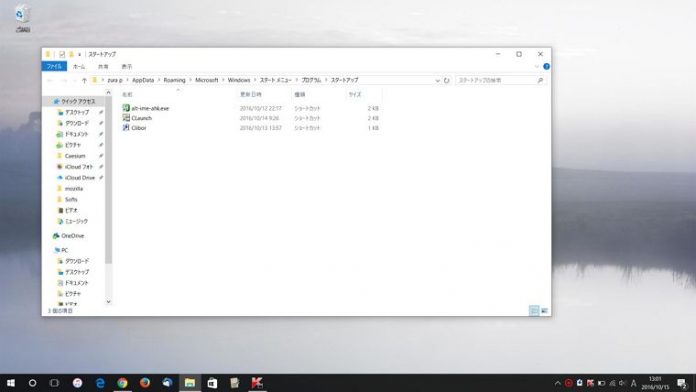Open Cortana circle on taskbar
Screen dimensions: 696x392
pos(32,383)
